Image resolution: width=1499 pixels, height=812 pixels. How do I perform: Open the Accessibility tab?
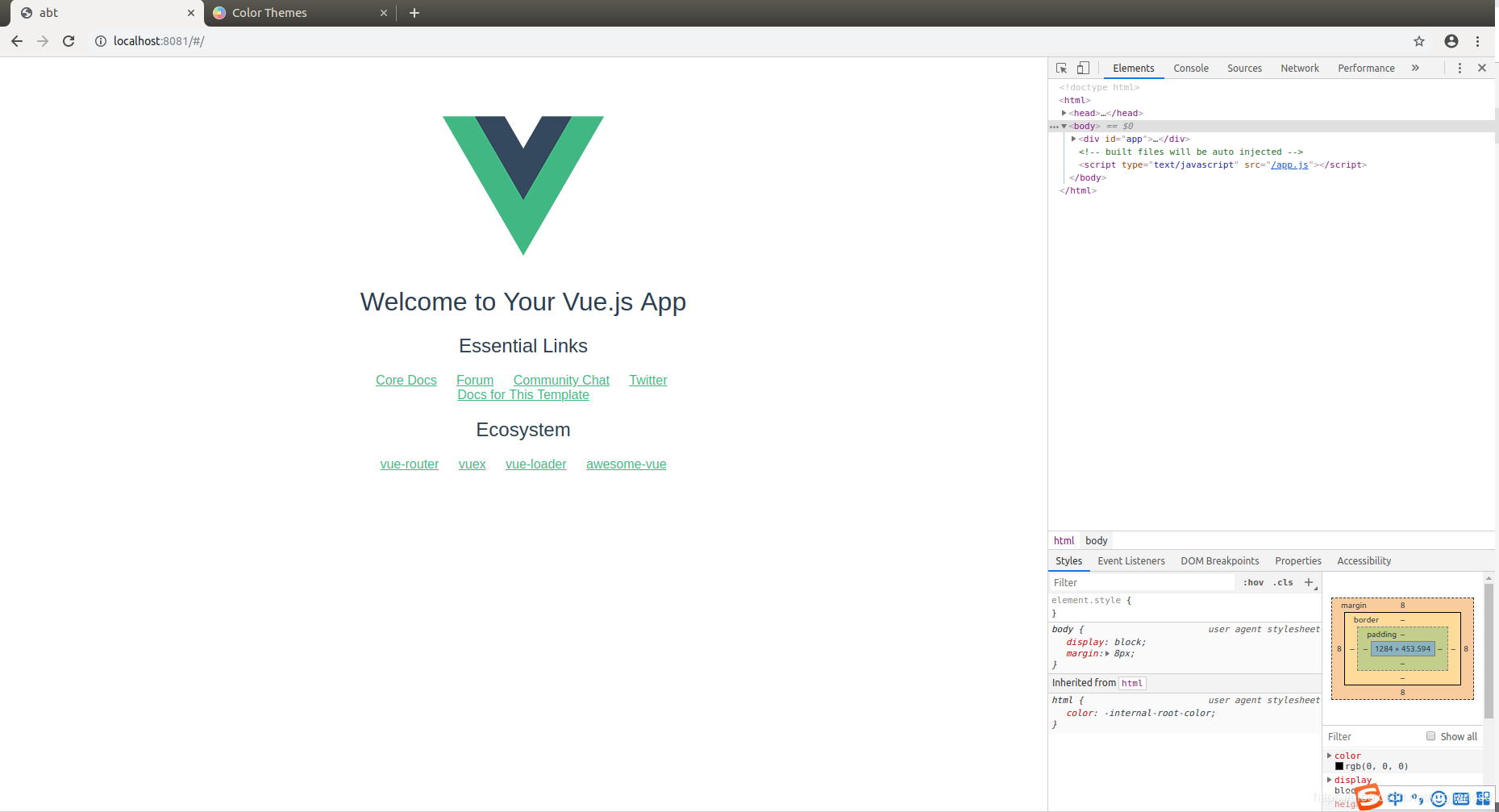point(1364,561)
